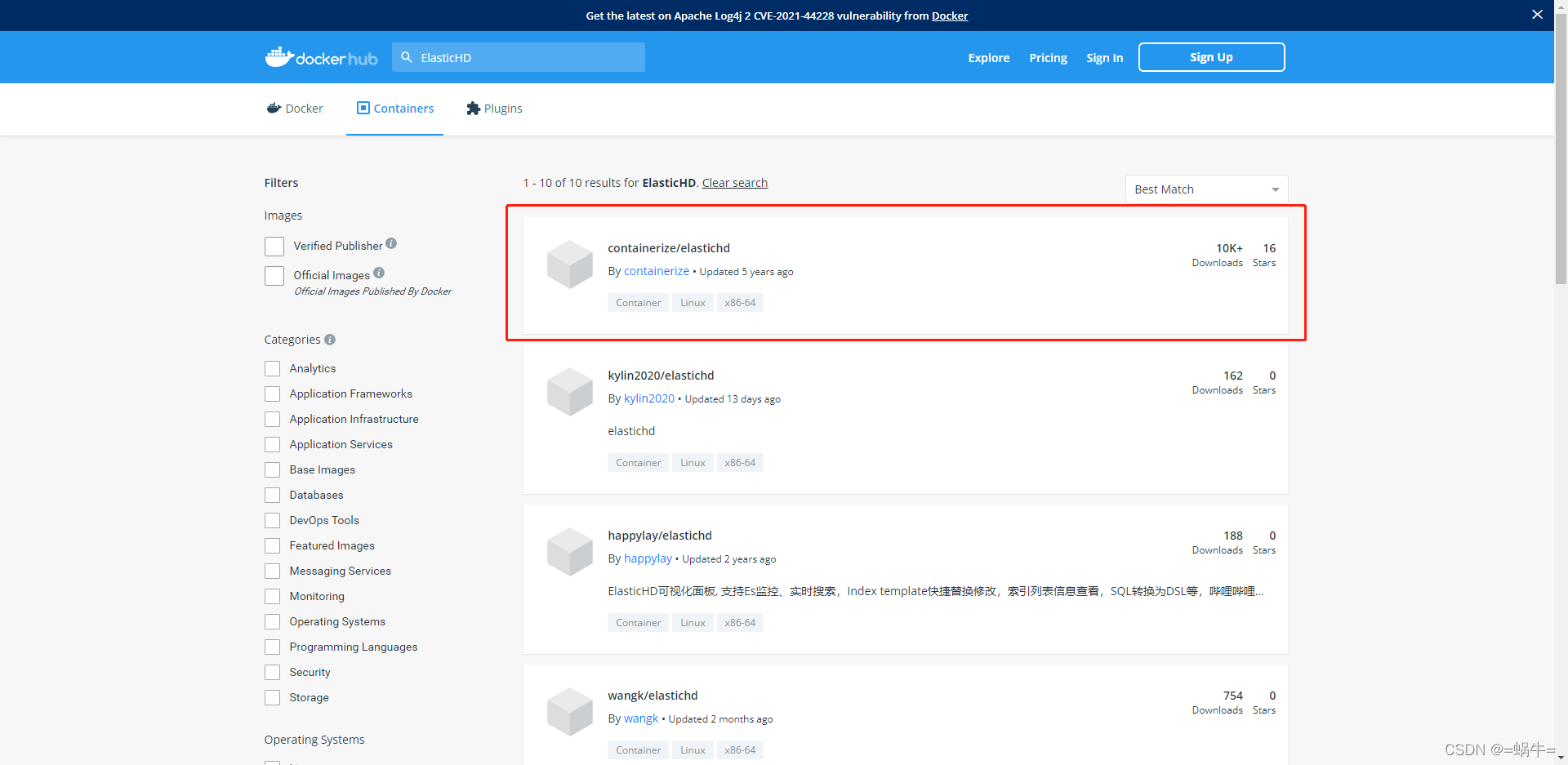Enable the Official Images filter
Viewport: 1568px width, 765px height.
(x=274, y=276)
